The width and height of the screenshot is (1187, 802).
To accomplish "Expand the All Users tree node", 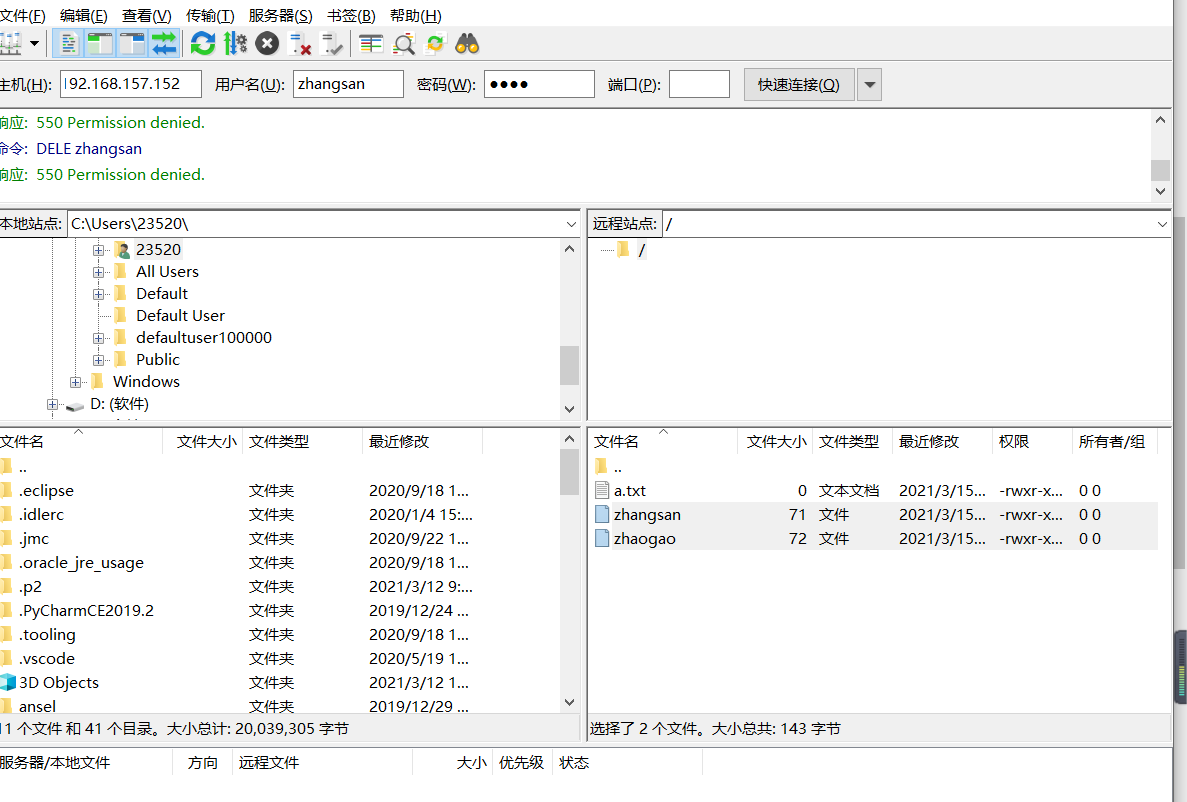I will click(x=98, y=272).
